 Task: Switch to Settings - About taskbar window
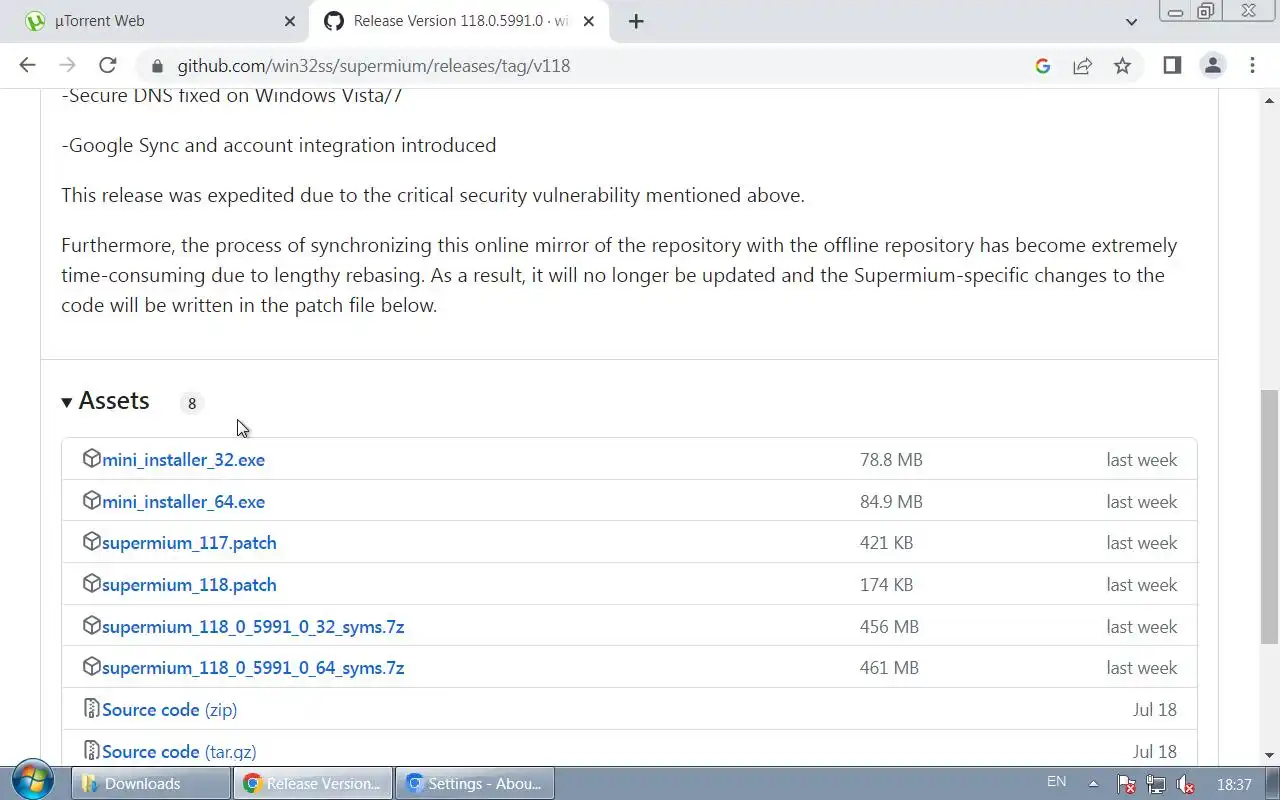coord(474,784)
